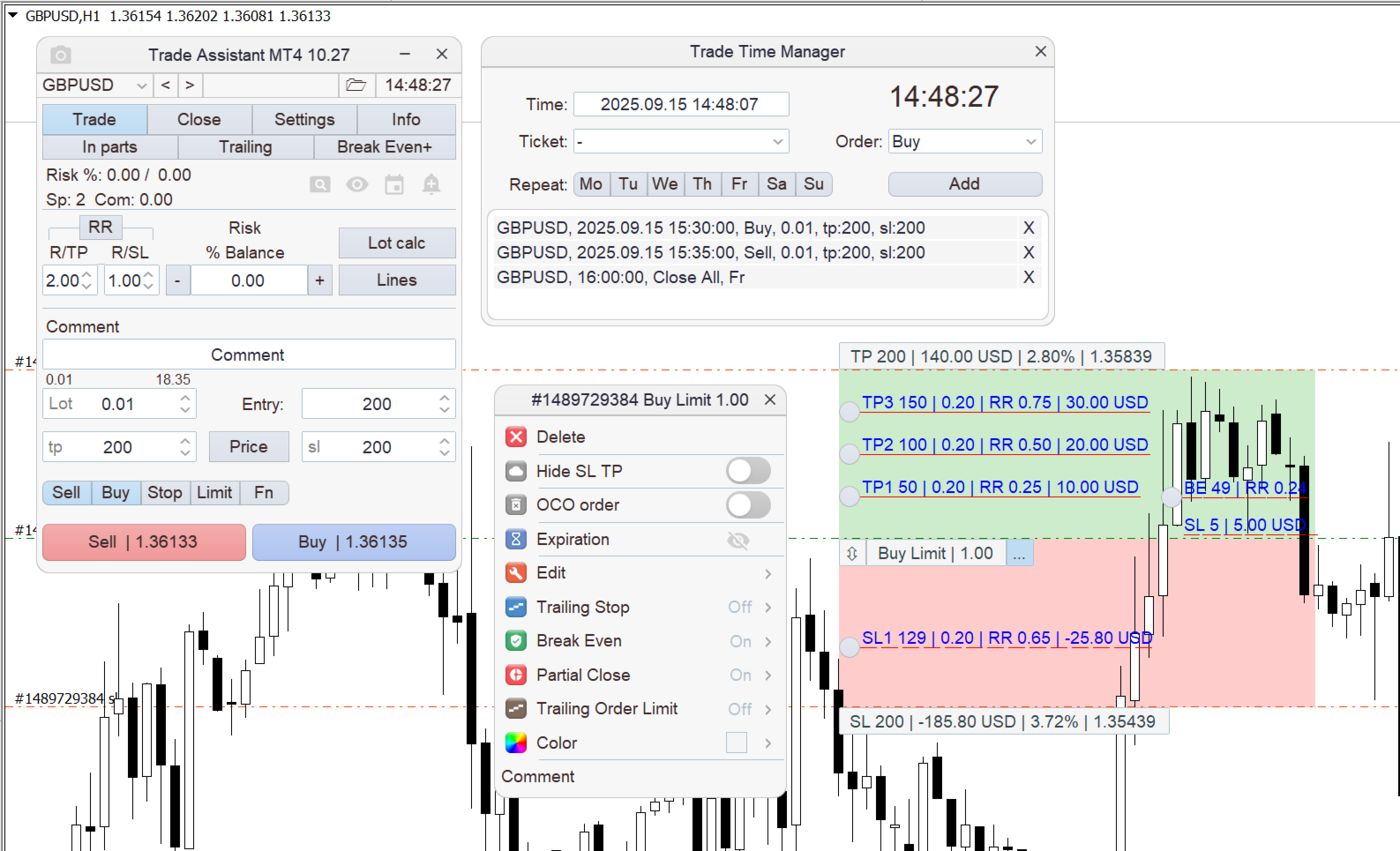Image resolution: width=1400 pixels, height=851 pixels.
Task: Remove the 15:35:00 Sell scheduled entry
Action: pyautogui.click(x=1029, y=252)
